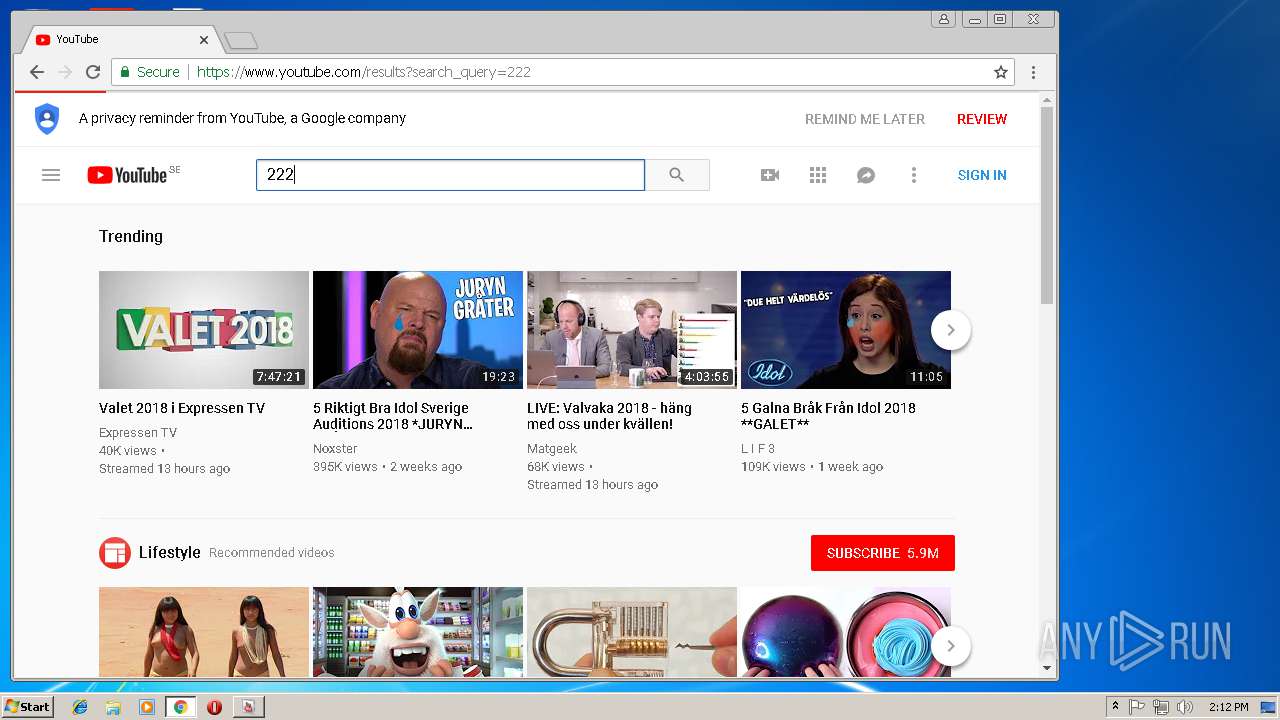Screen dimensions: 1280x720
Task: Visit Noxster channel
Action: tap(335, 449)
